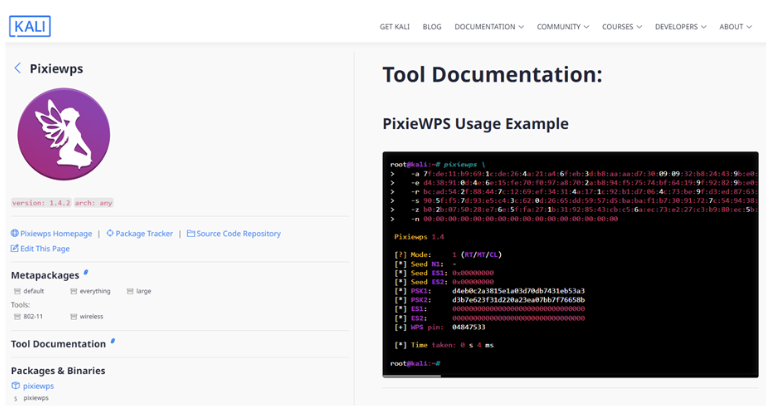The width and height of the screenshot is (766, 413).
Task: Click the Edit This Page link
Action: pos(45,248)
